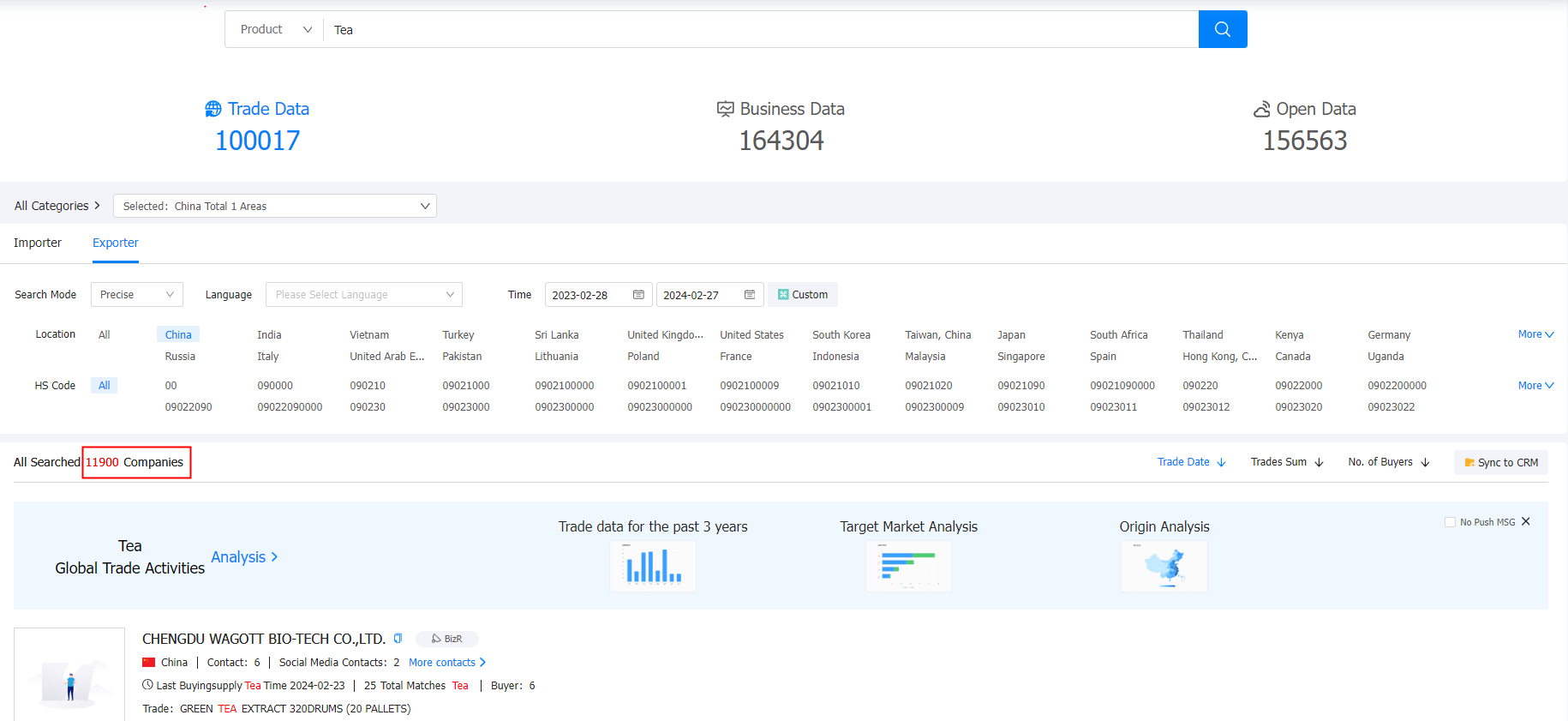
Task: Switch to the Importer tab
Action: click(x=38, y=243)
